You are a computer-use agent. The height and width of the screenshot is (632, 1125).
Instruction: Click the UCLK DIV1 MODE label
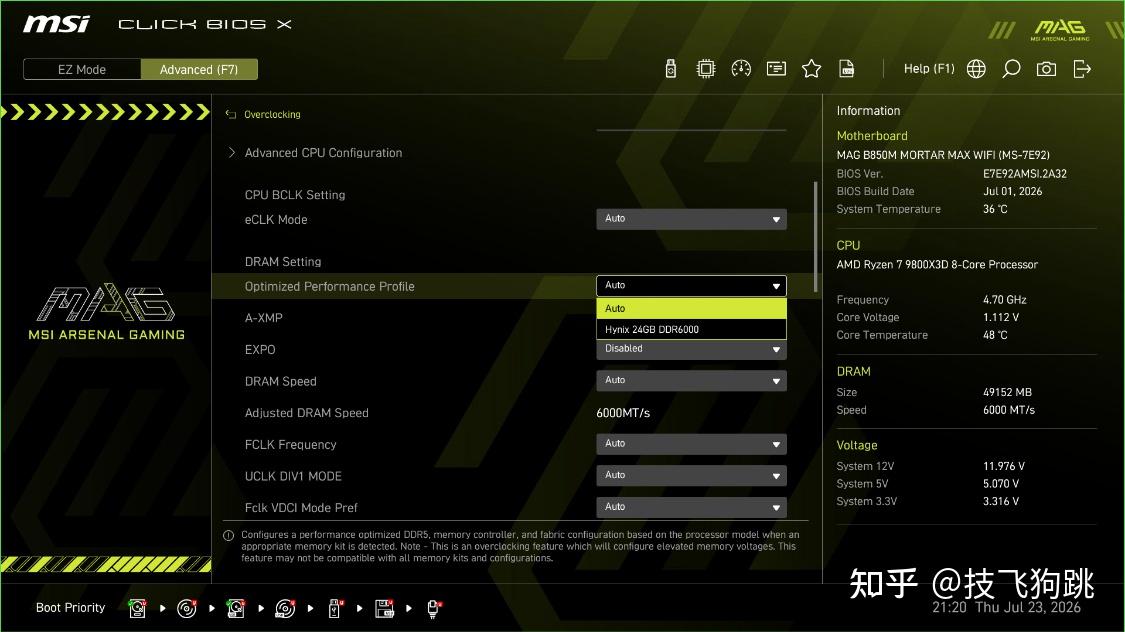[x=293, y=476]
